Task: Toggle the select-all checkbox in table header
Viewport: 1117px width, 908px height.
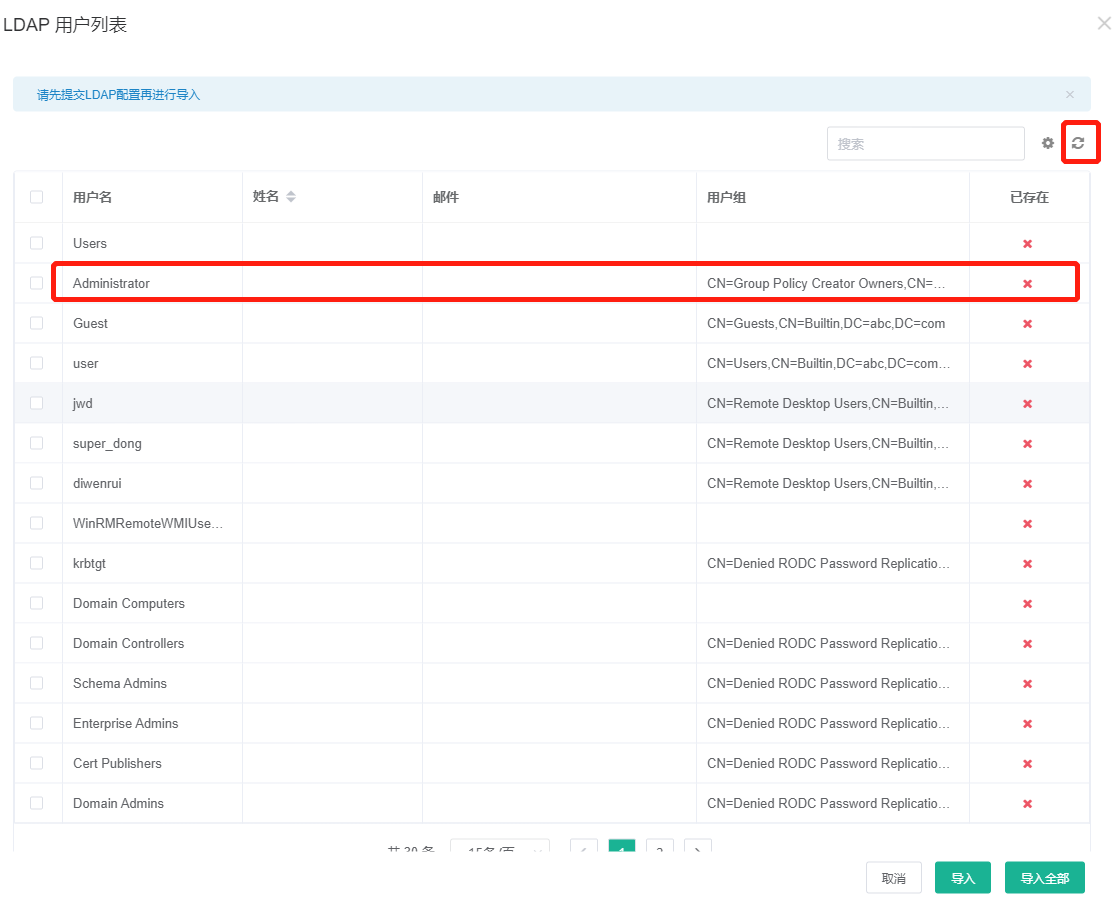Action: click(x=37, y=197)
